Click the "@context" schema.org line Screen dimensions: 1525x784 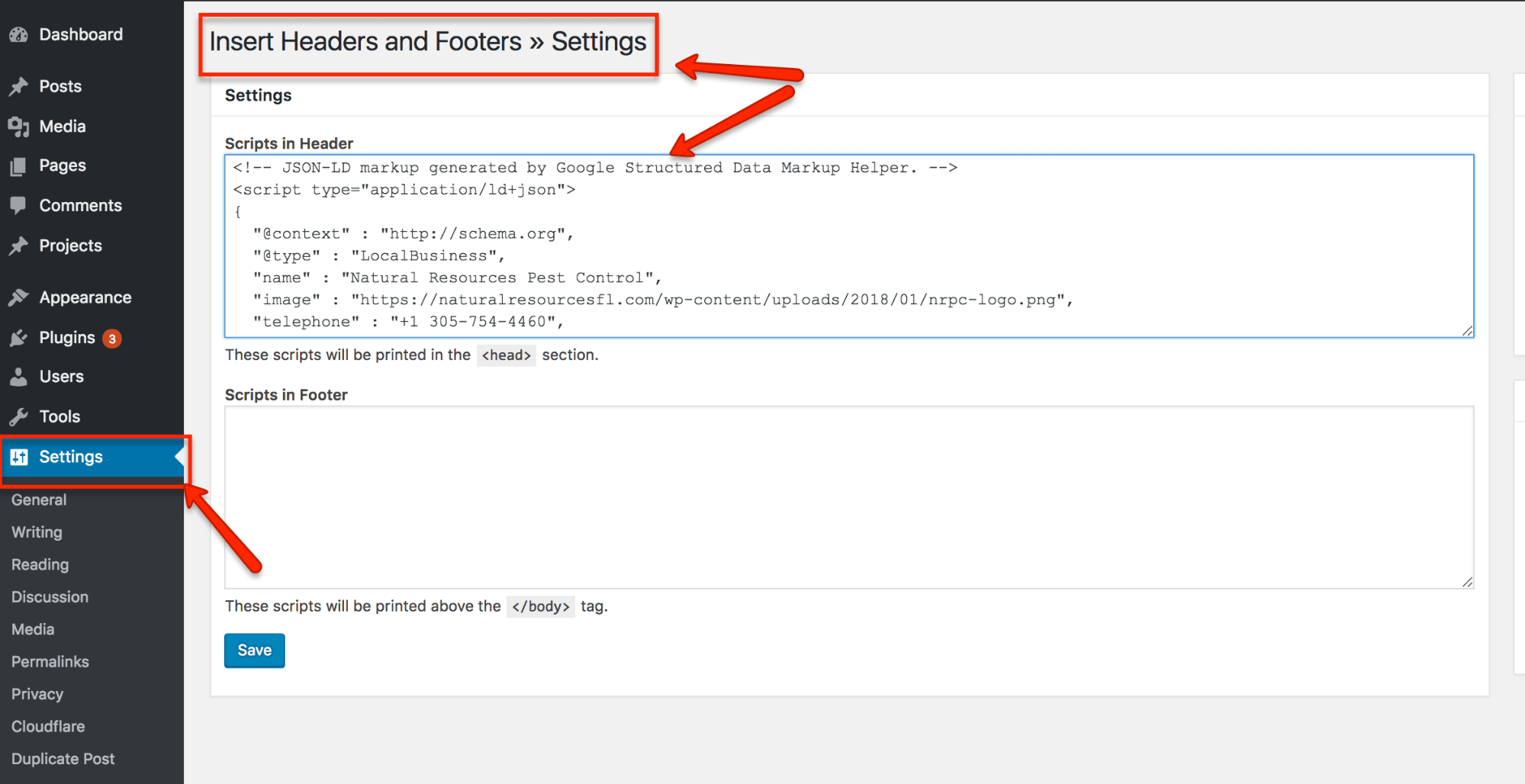413,233
